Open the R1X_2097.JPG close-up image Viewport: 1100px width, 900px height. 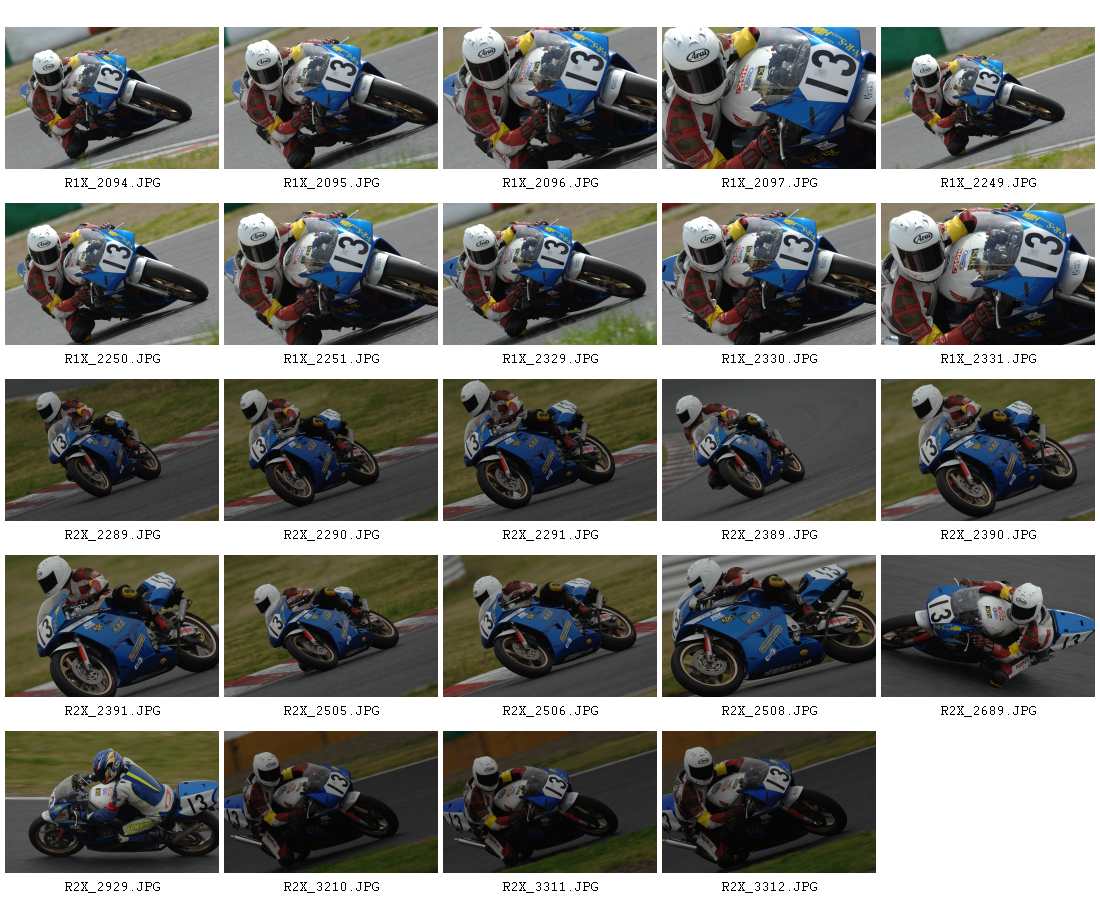pos(769,98)
